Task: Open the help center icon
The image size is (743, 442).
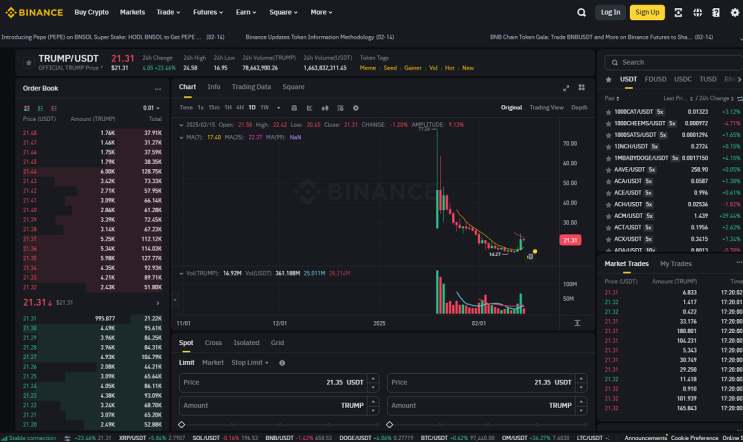Action: point(716,12)
